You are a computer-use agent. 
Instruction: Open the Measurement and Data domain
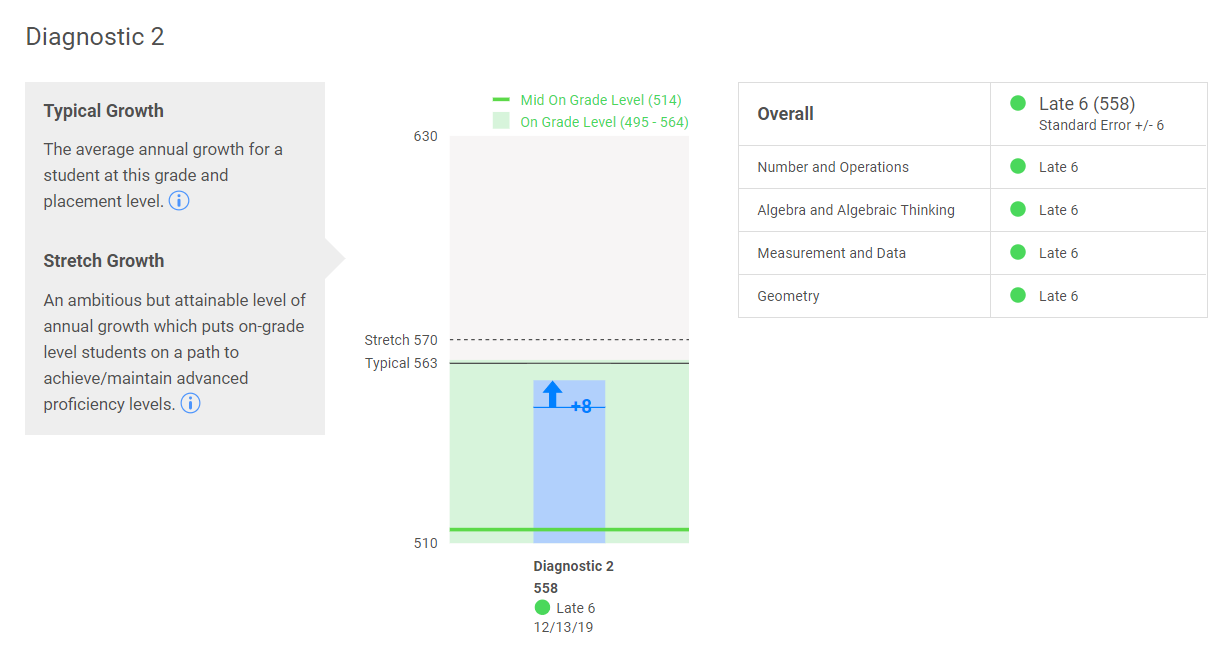pos(831,253)
